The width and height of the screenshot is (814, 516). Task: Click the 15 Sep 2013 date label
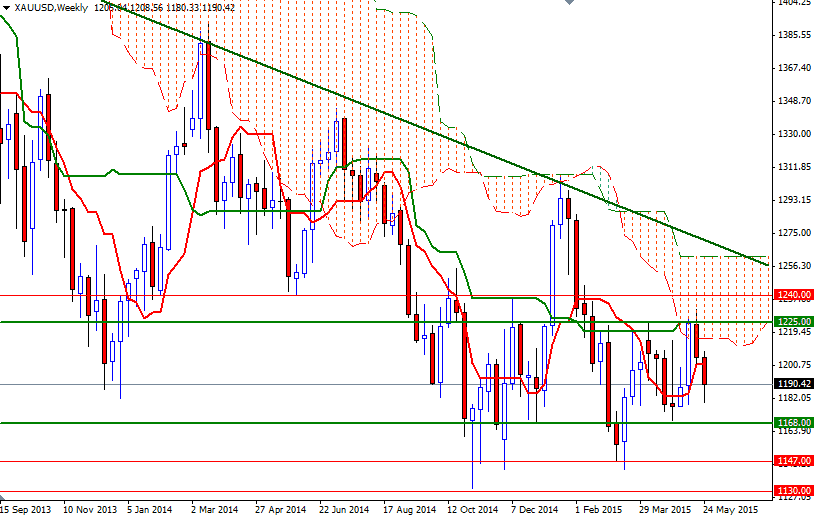pos(25,509)
